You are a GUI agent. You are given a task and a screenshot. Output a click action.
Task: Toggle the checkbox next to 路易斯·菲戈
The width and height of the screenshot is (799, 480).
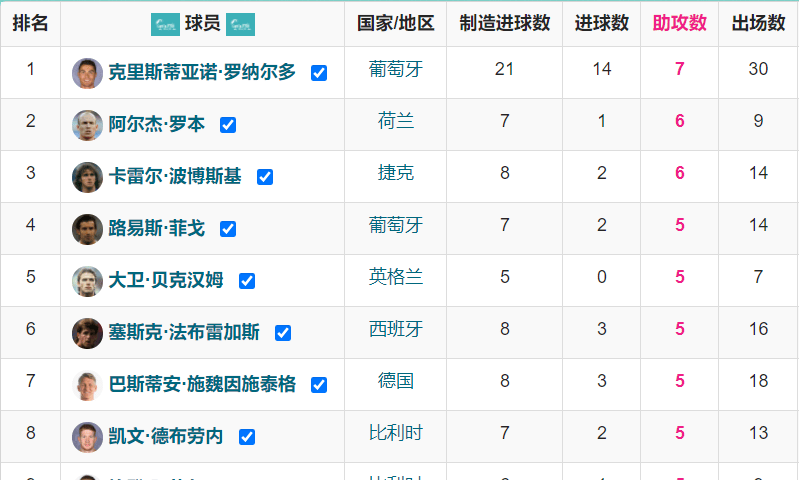coord(228,229)
